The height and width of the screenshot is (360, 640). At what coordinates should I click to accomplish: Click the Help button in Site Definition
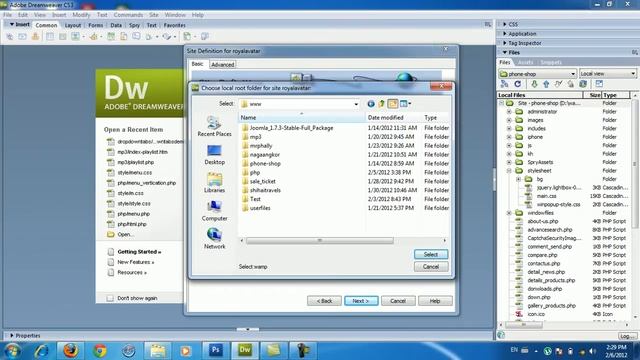pos(435,301)
